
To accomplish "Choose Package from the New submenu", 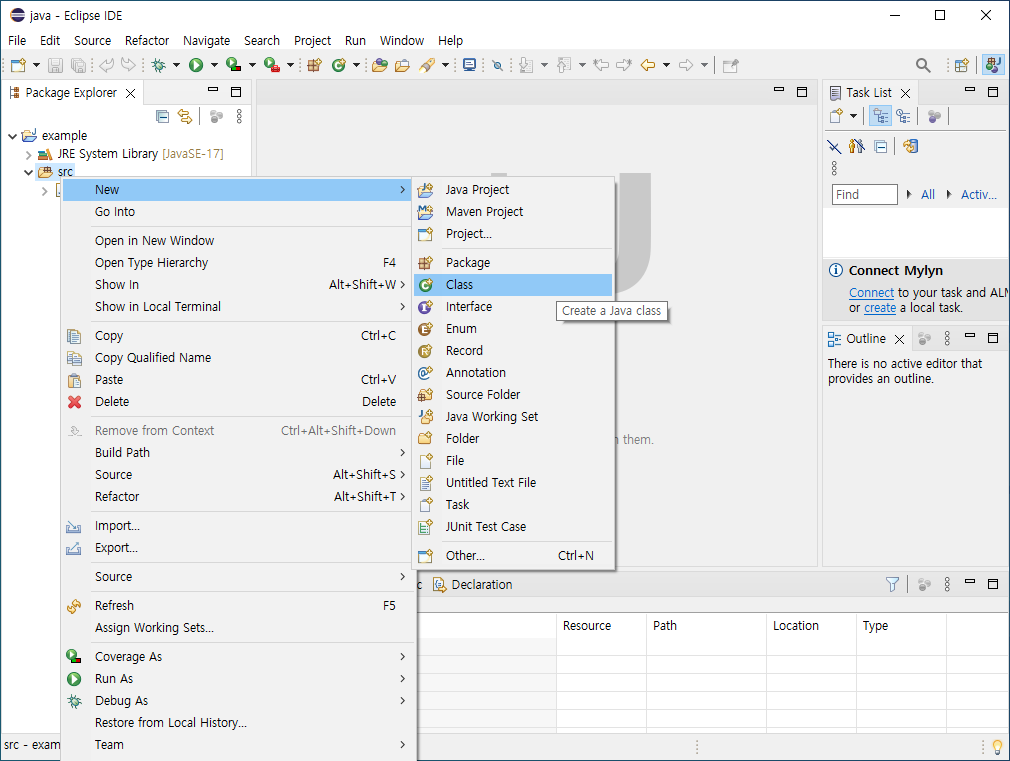I will [513, 263].
